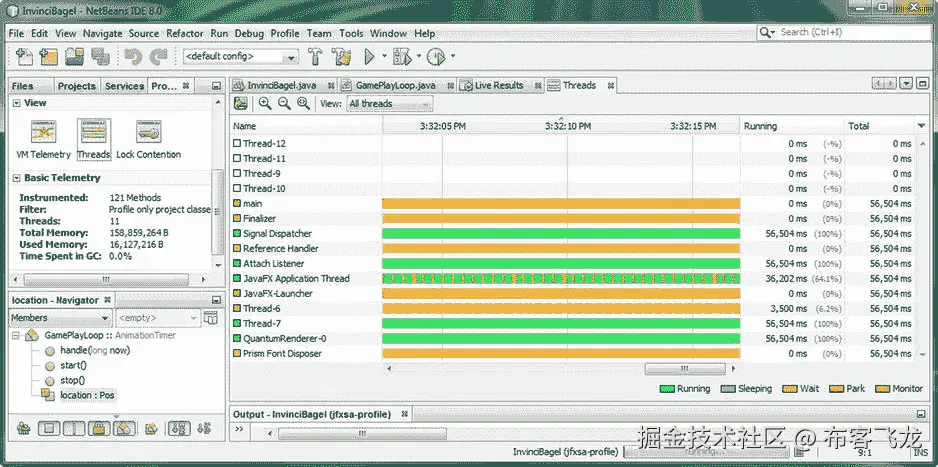Tick the Thread-11 checkbox
Screen dimensions: 938x467
coord(237,158)
